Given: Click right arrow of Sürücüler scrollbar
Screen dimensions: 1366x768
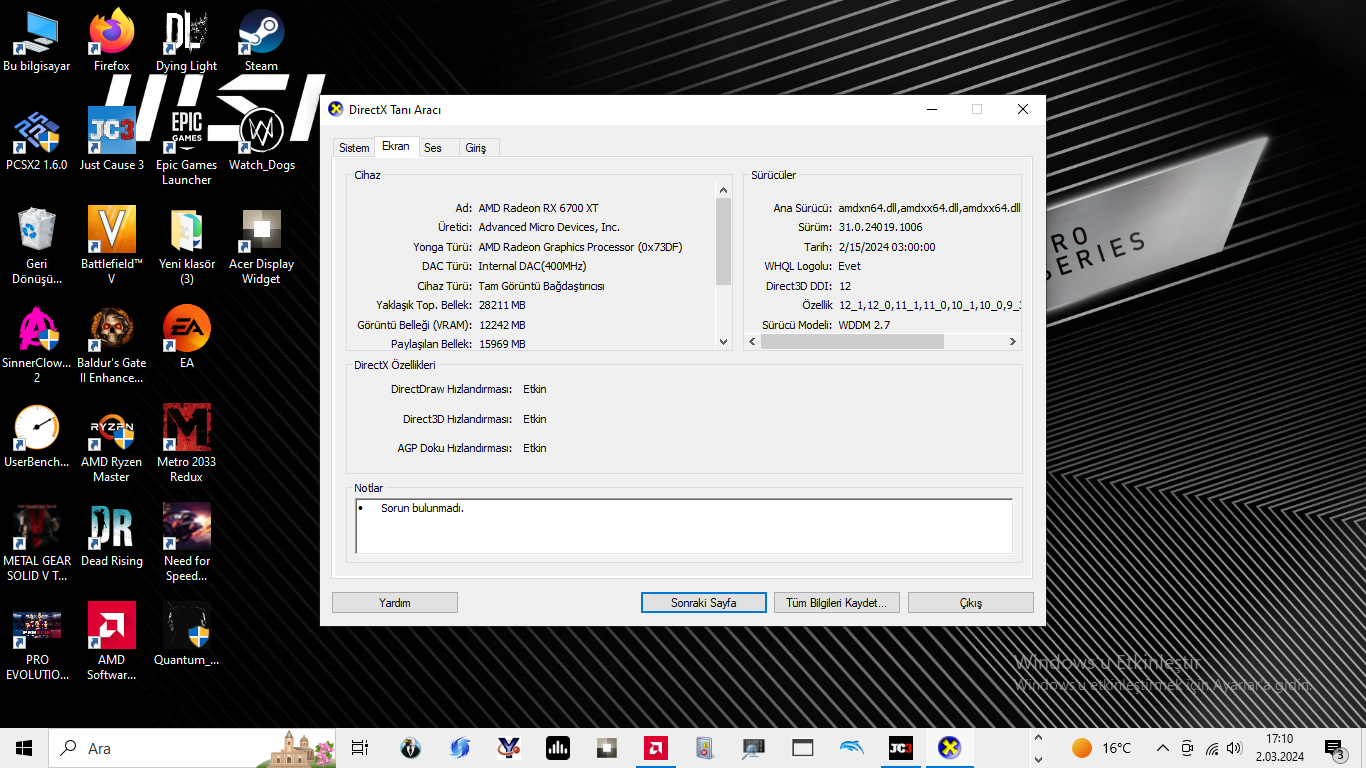Looking at the screenshot, I should [1012, 342].
